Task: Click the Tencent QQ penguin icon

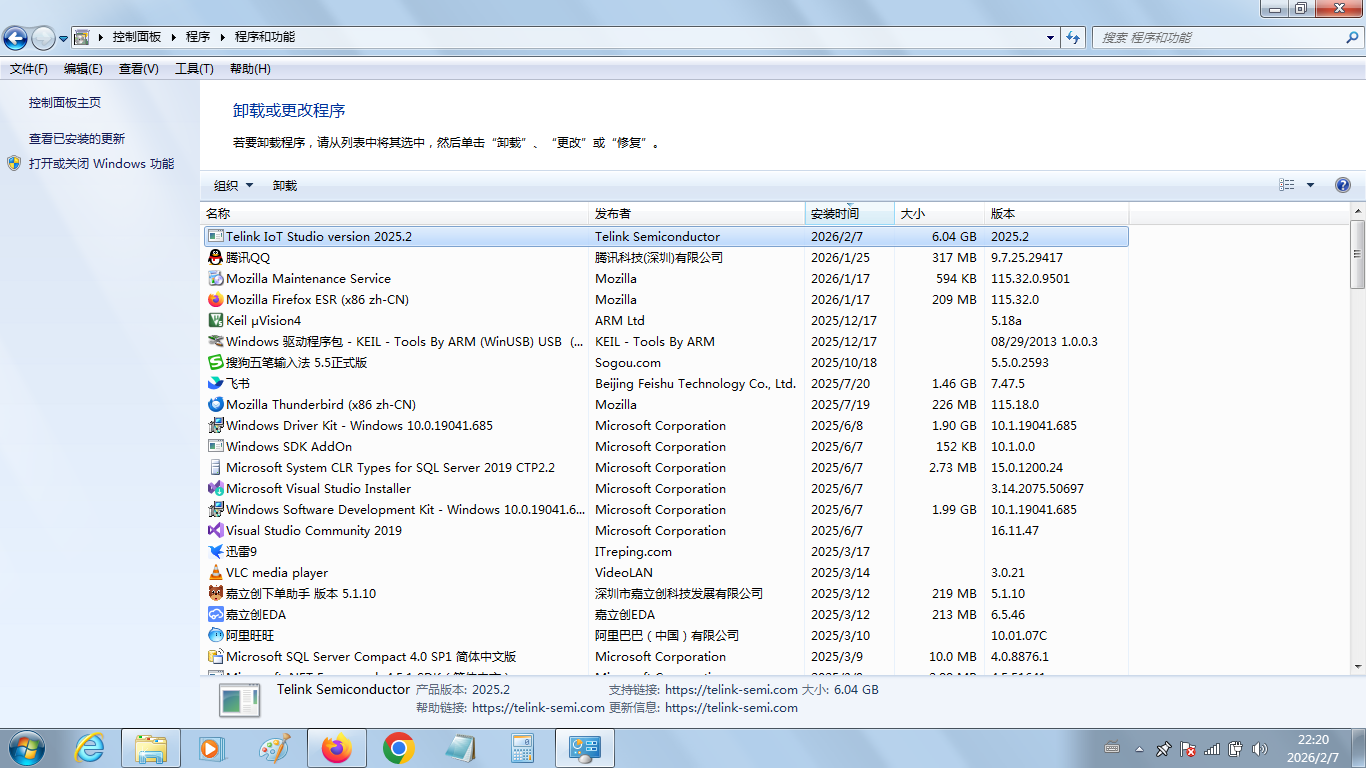Action: [215, 258]
